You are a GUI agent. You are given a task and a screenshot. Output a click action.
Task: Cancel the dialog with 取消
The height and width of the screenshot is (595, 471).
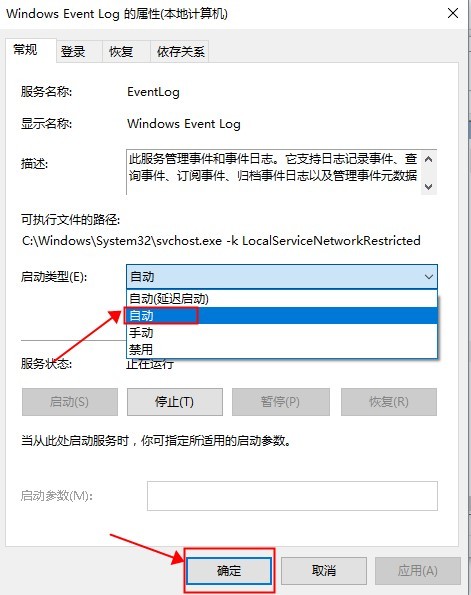pyautogui.click(x=324, y=571)
